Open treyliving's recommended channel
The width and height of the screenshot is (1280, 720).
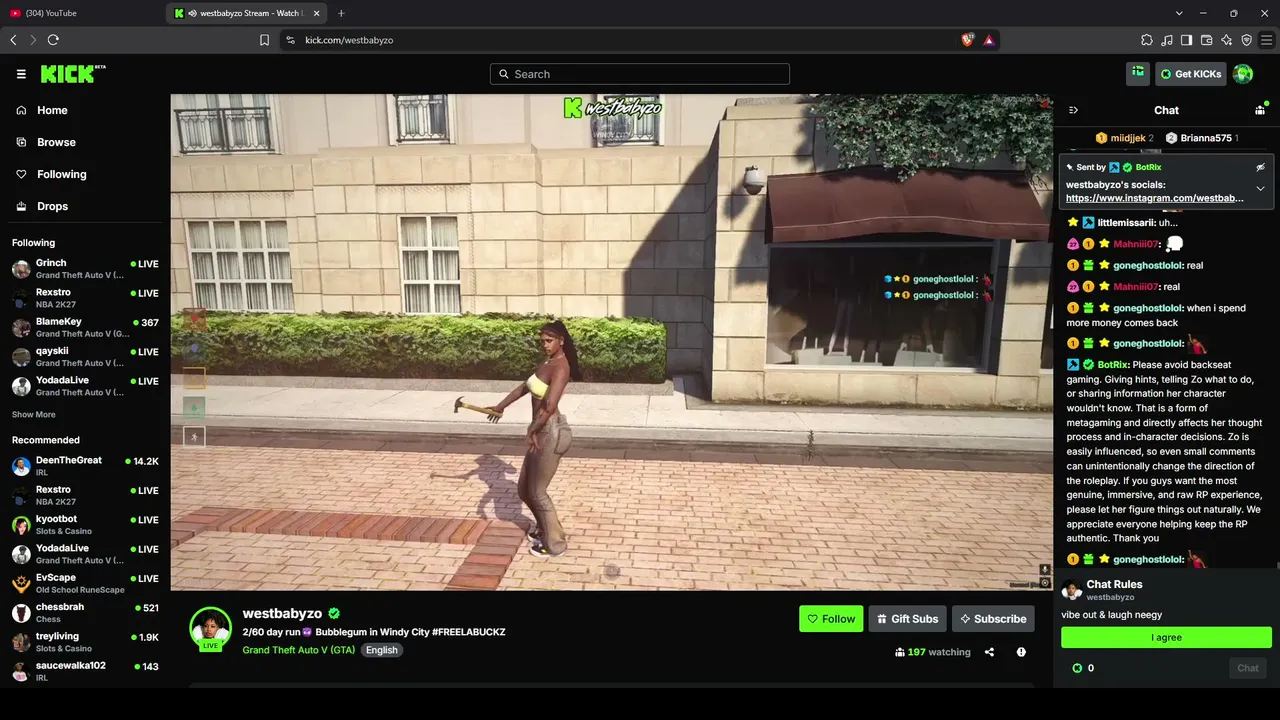pos(85,642)
